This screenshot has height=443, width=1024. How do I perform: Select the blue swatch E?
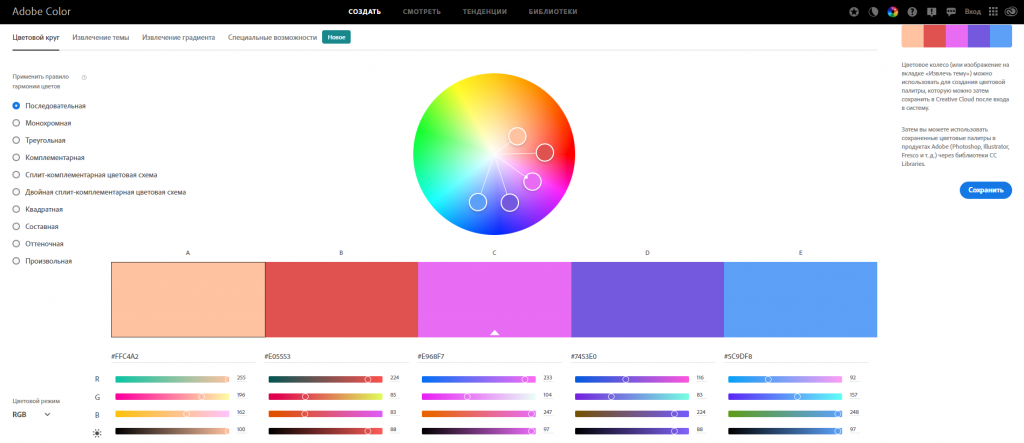[x=801, y=300]
